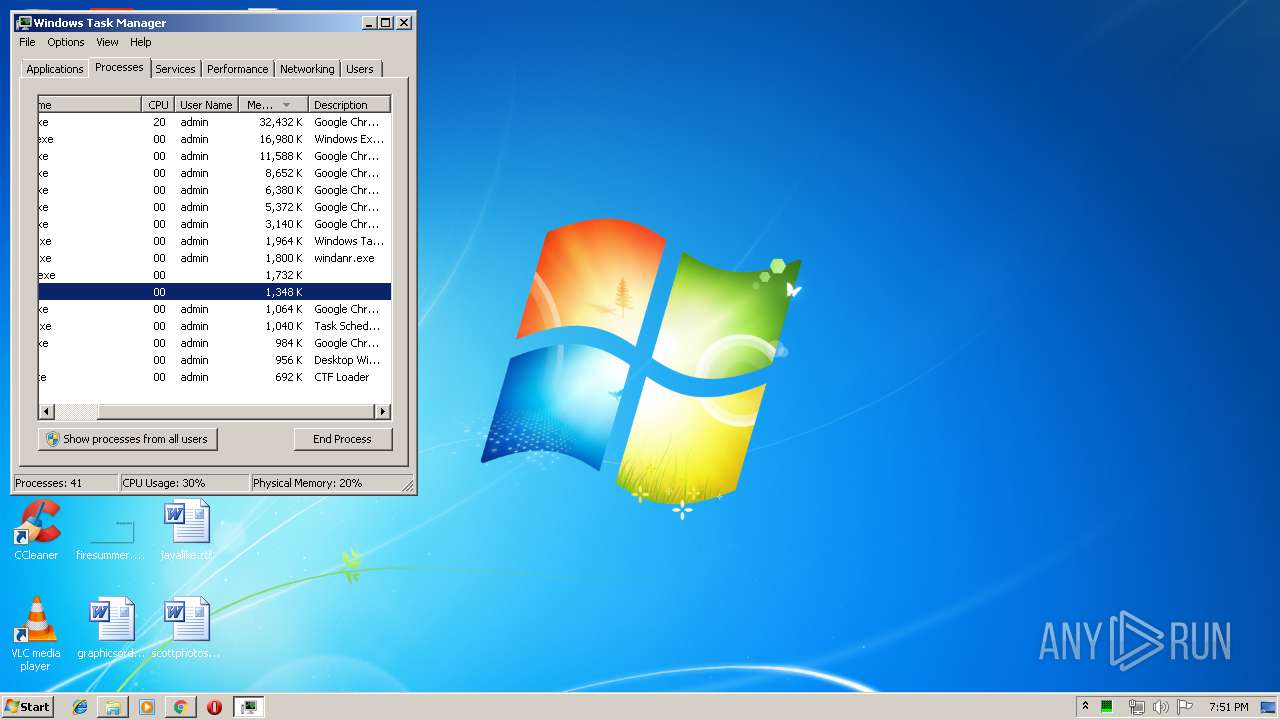1280x720 pixels.
Task: Sort by CPU column header
Action: pos(158,104)
